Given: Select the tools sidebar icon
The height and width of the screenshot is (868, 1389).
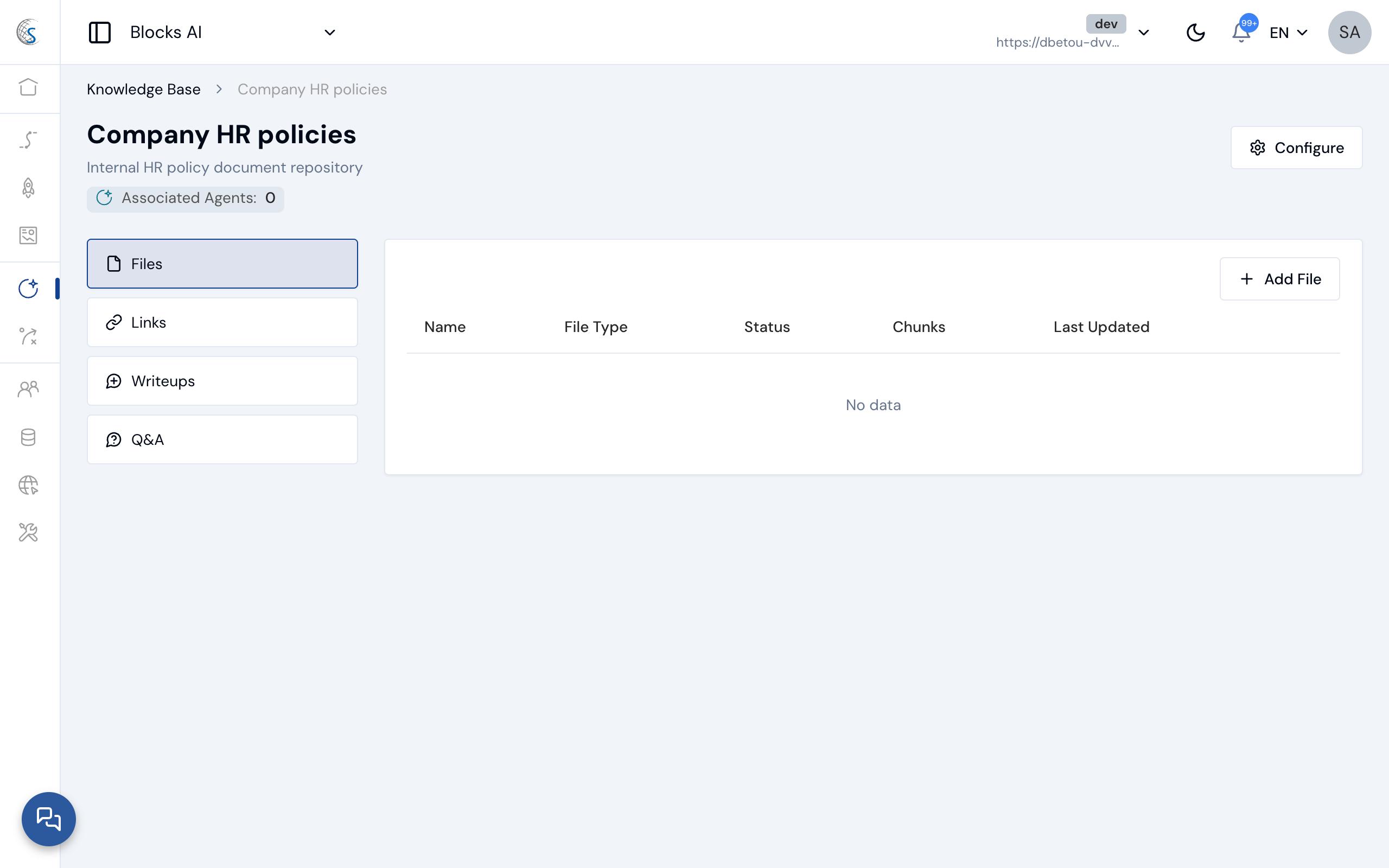Looking at the screenshot, I should pos(28,532).
